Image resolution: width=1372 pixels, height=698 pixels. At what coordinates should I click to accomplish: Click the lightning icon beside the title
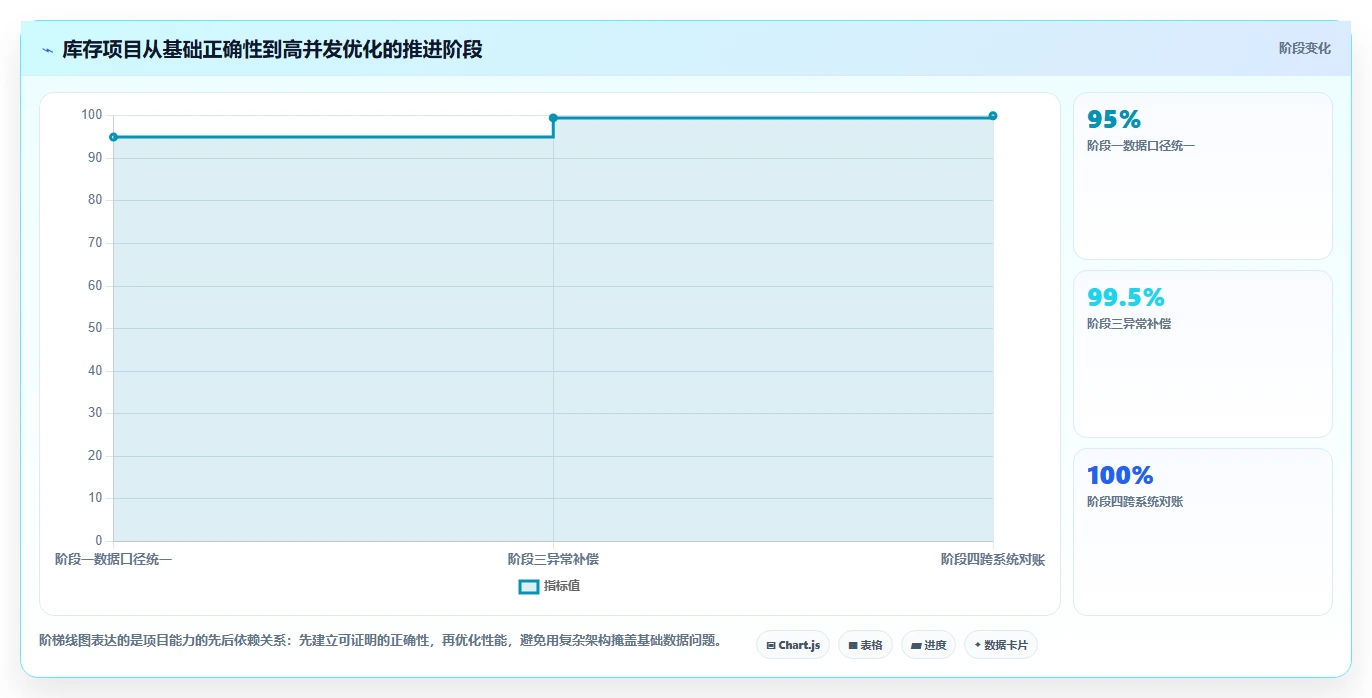pyautogui.click(x=47, y=50)
